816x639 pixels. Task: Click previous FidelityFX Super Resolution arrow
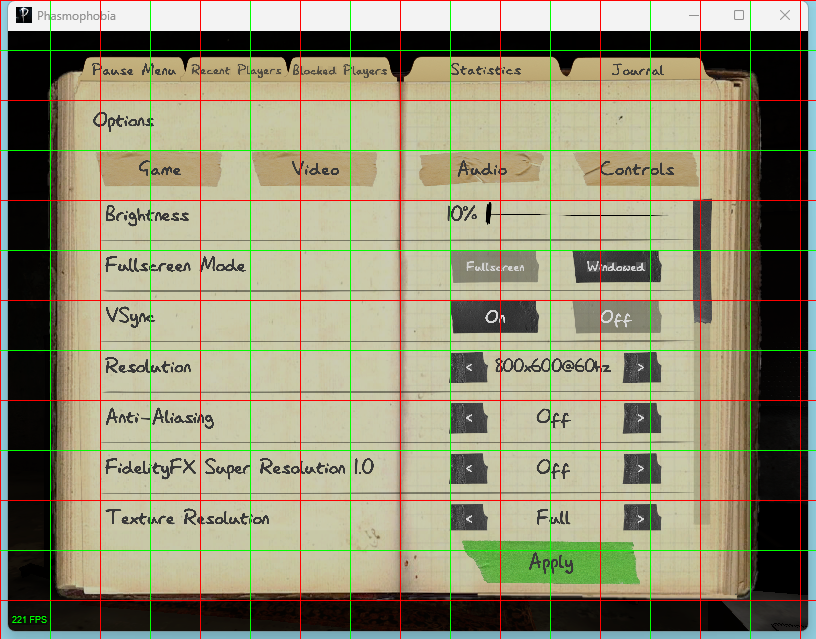pos(469,468)
